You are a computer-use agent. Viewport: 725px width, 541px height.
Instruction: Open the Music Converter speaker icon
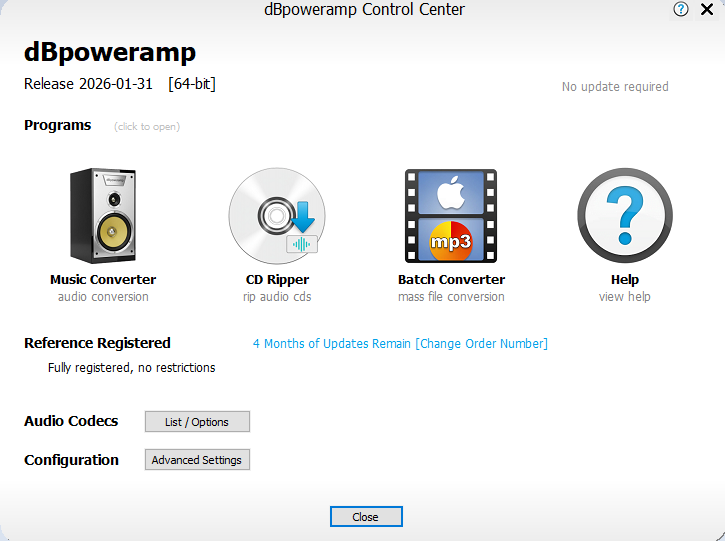[x=102, y=215]
